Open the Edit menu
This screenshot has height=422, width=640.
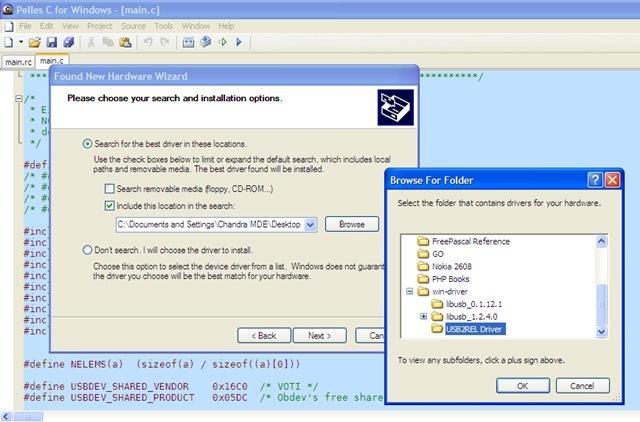tap(47, 26)
